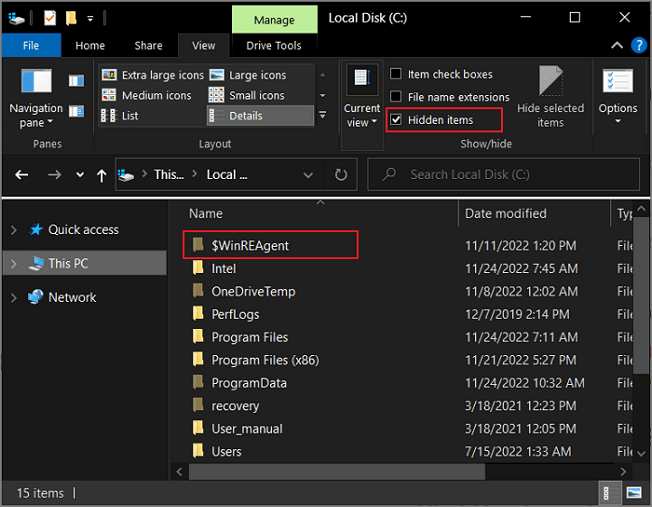Click the Manage contextual tab
Screen dimensions: 652x507
tap(274, 20)
